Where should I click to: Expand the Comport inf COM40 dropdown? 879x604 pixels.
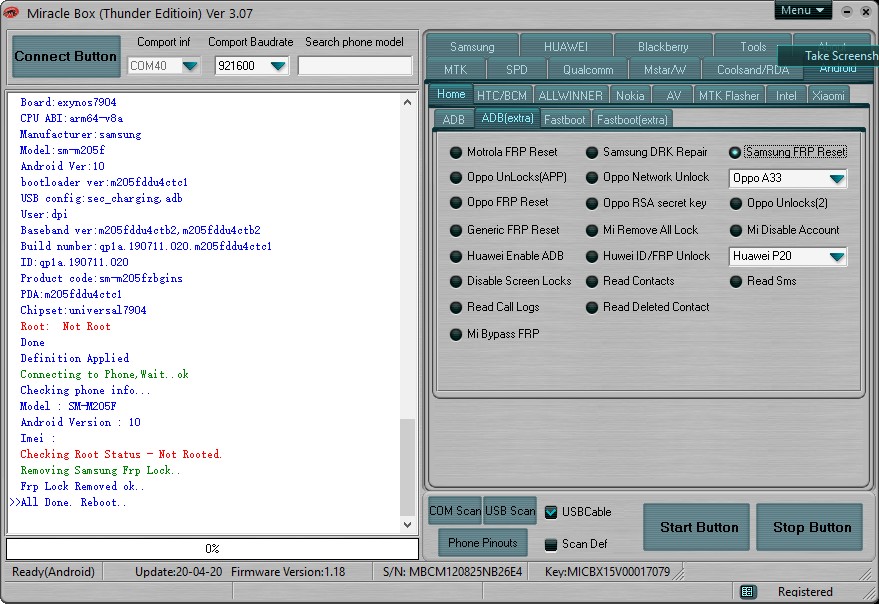[190, 66]
